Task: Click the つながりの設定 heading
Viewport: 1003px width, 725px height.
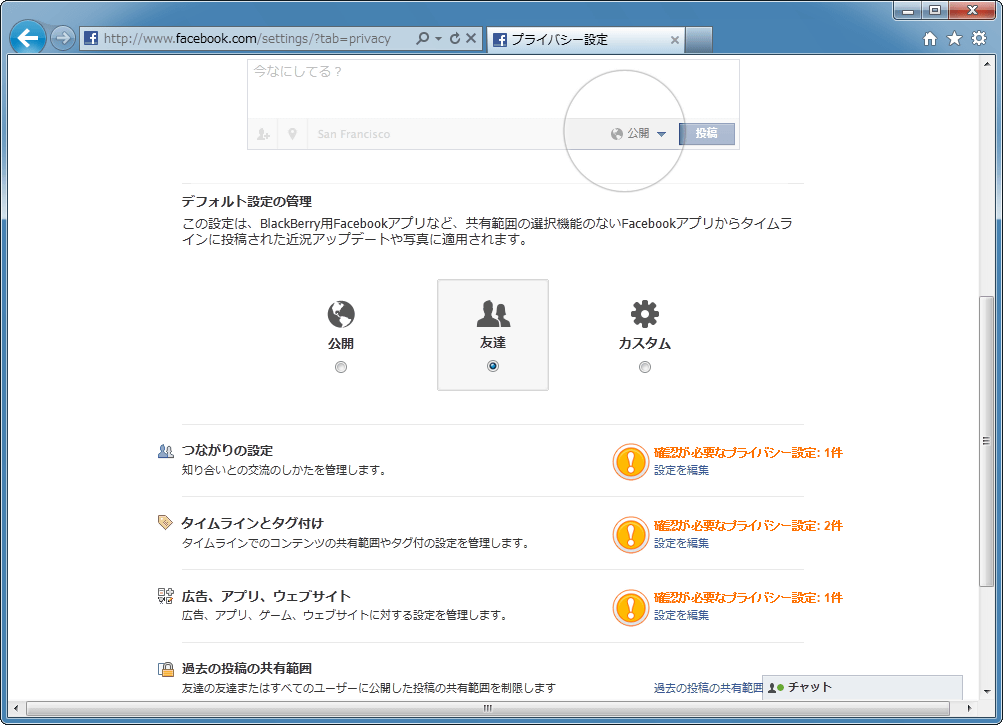Action: click(227, 450)
